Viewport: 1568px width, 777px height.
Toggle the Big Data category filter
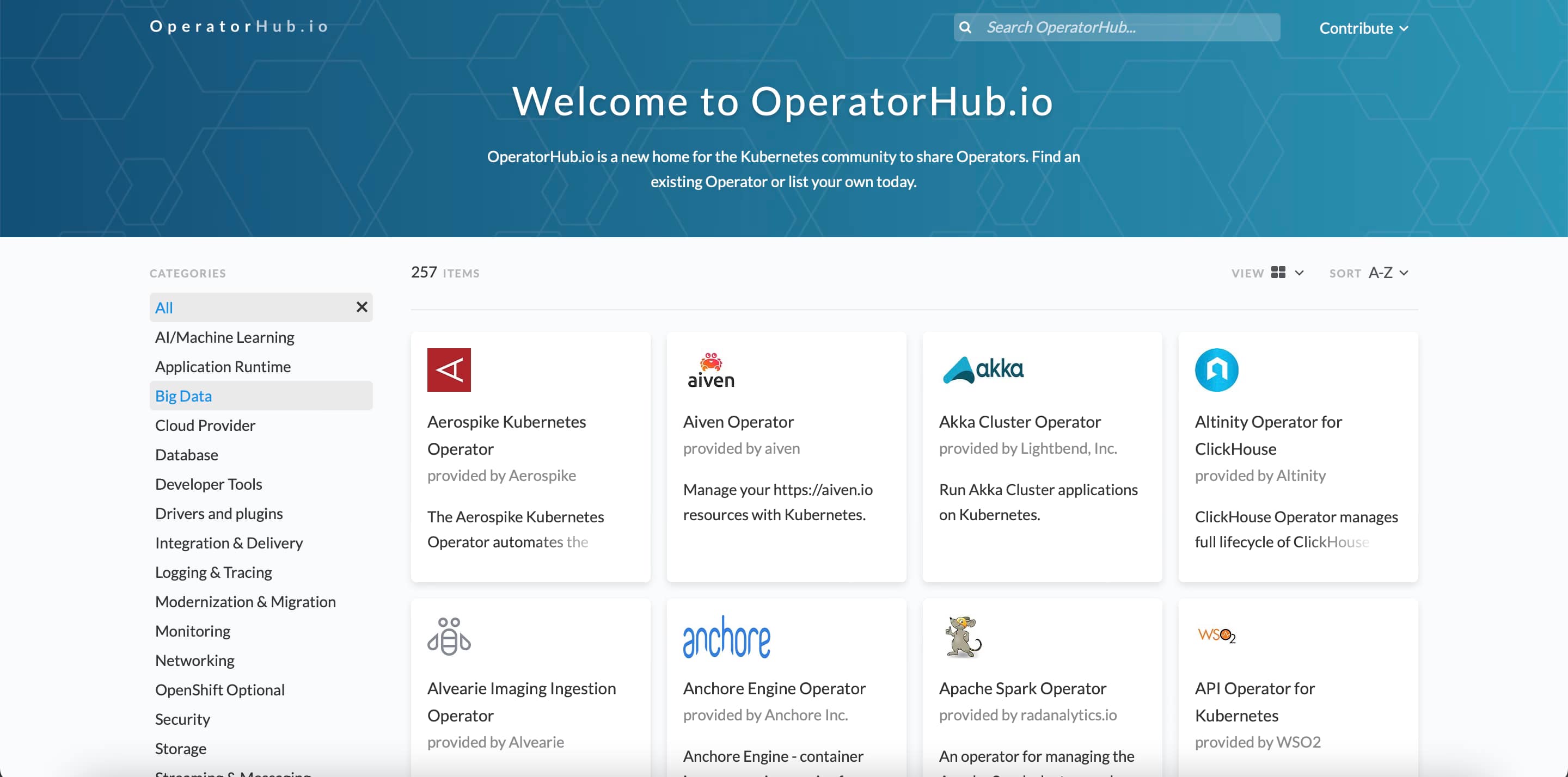[183, 396]
